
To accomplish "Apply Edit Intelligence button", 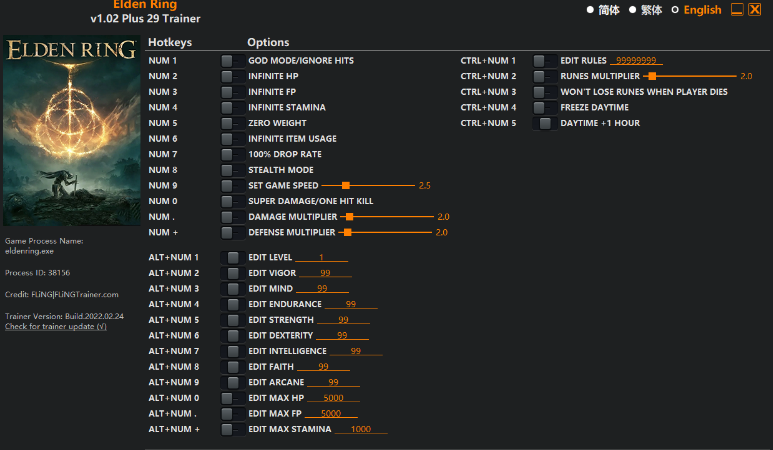I will pos(233,351).
